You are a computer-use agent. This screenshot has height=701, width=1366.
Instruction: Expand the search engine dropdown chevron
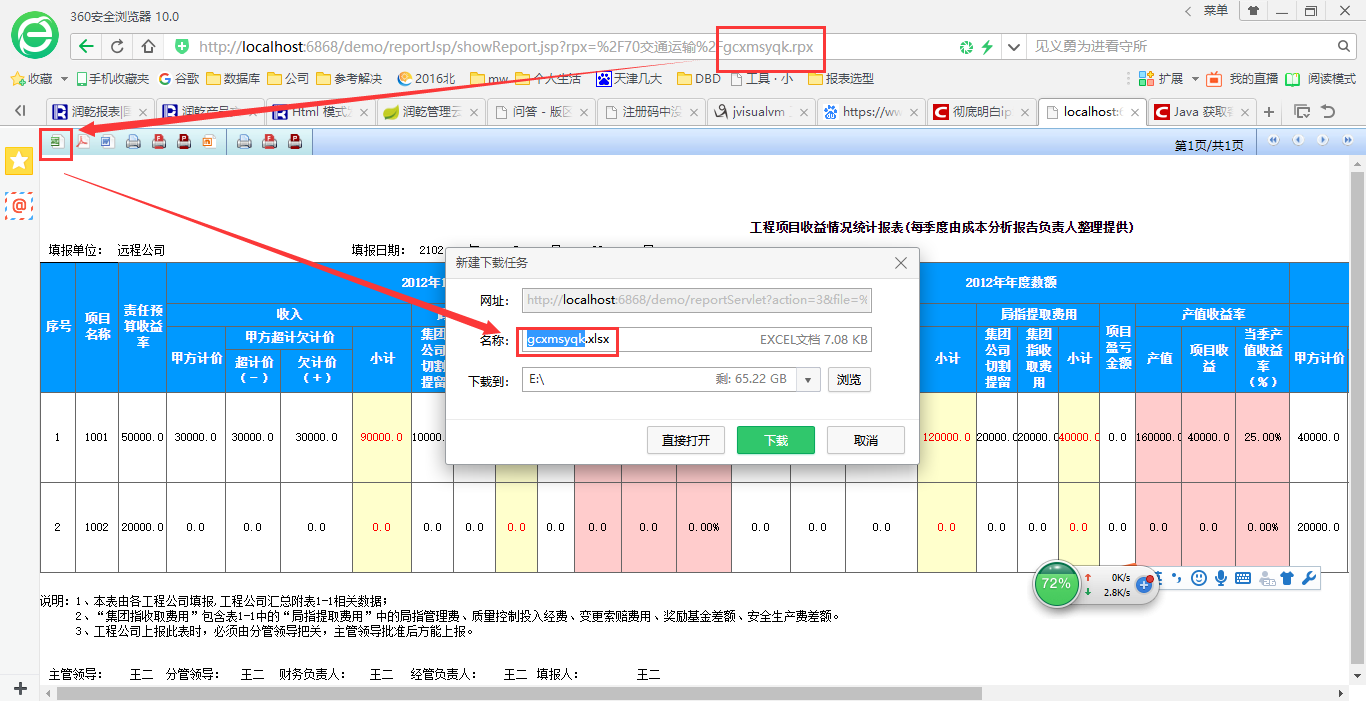point(1013,47)
